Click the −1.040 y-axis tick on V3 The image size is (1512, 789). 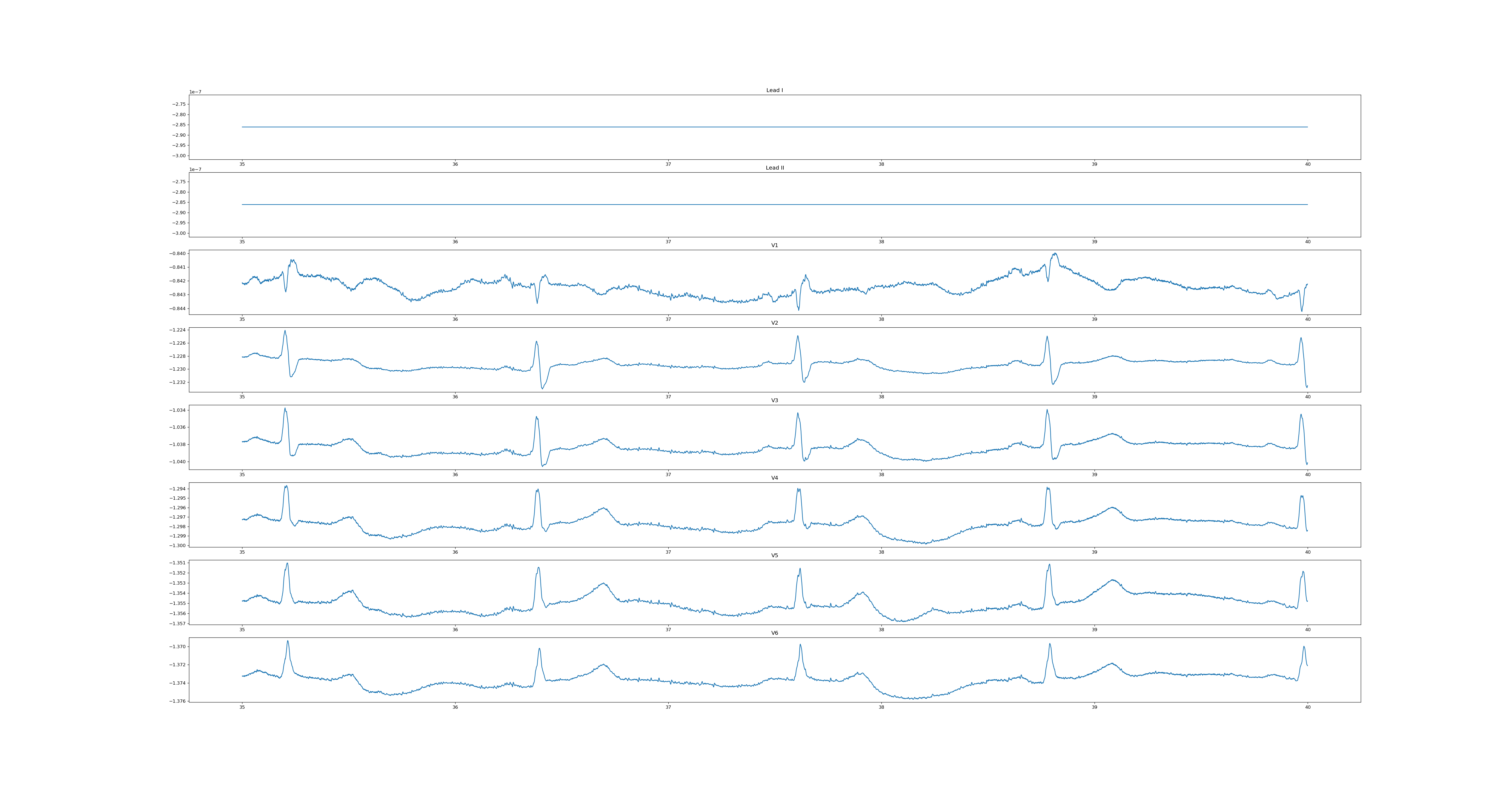click(177, 461)
